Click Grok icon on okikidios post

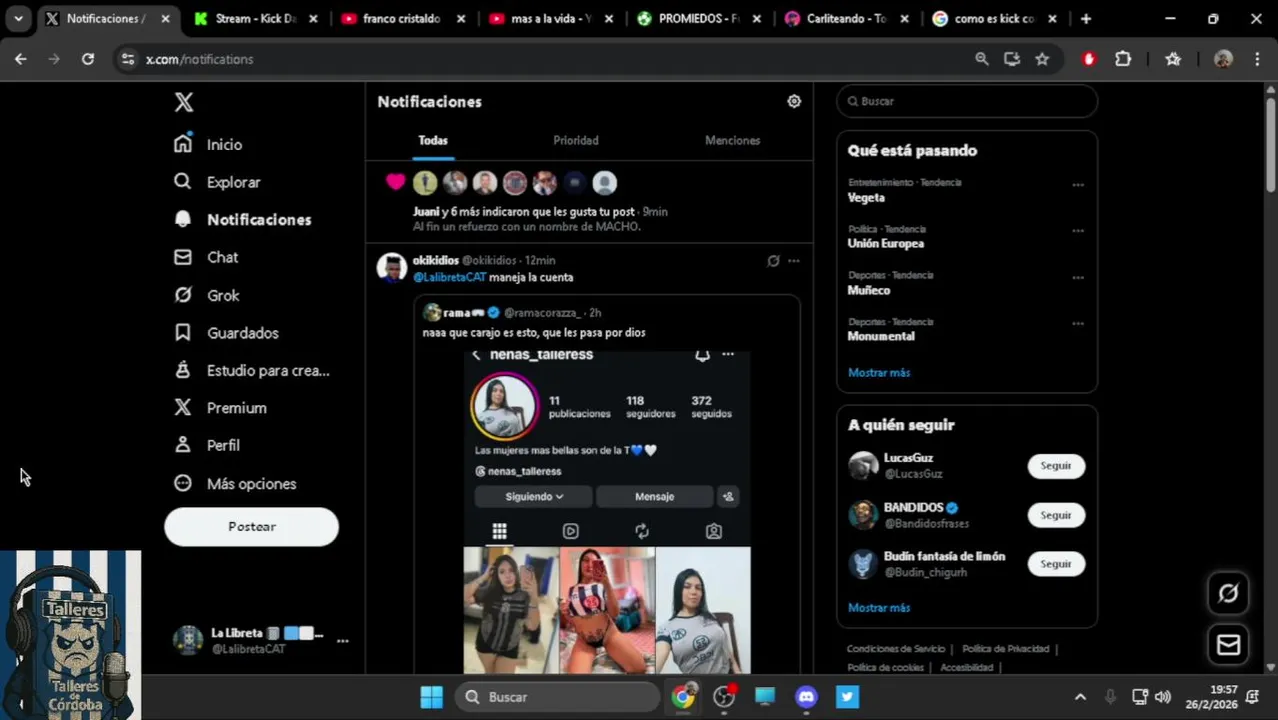tap(773, 261)
